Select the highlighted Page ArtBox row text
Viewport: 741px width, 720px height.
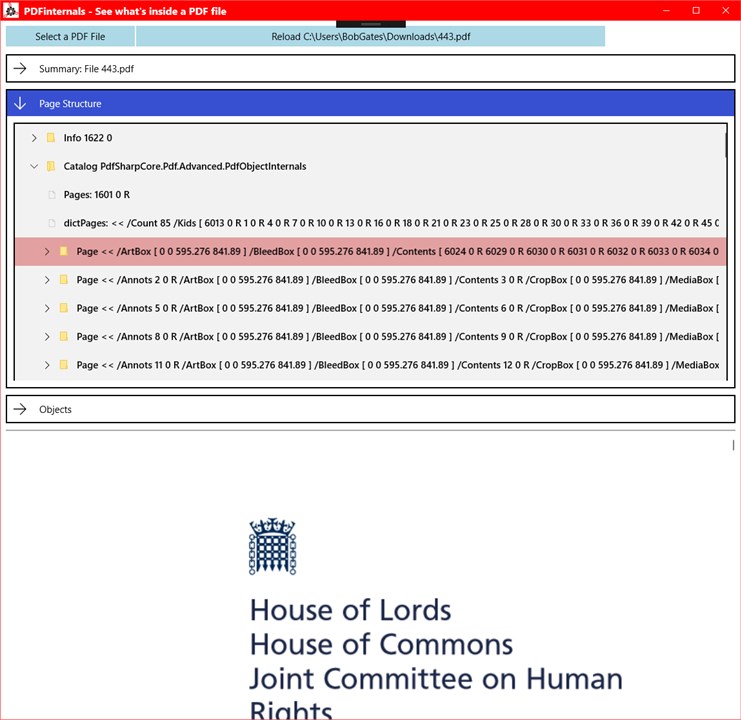point(398,251)
